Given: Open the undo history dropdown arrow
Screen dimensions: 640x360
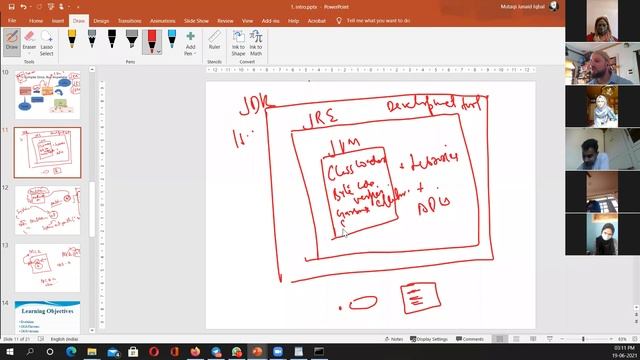Looking at the screenshot, I should pos(31,7).
